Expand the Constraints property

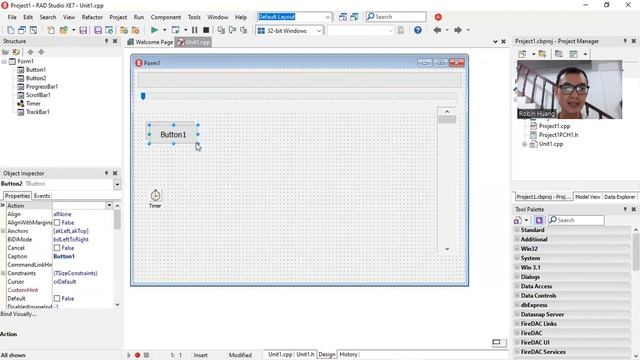pos(3,273)
